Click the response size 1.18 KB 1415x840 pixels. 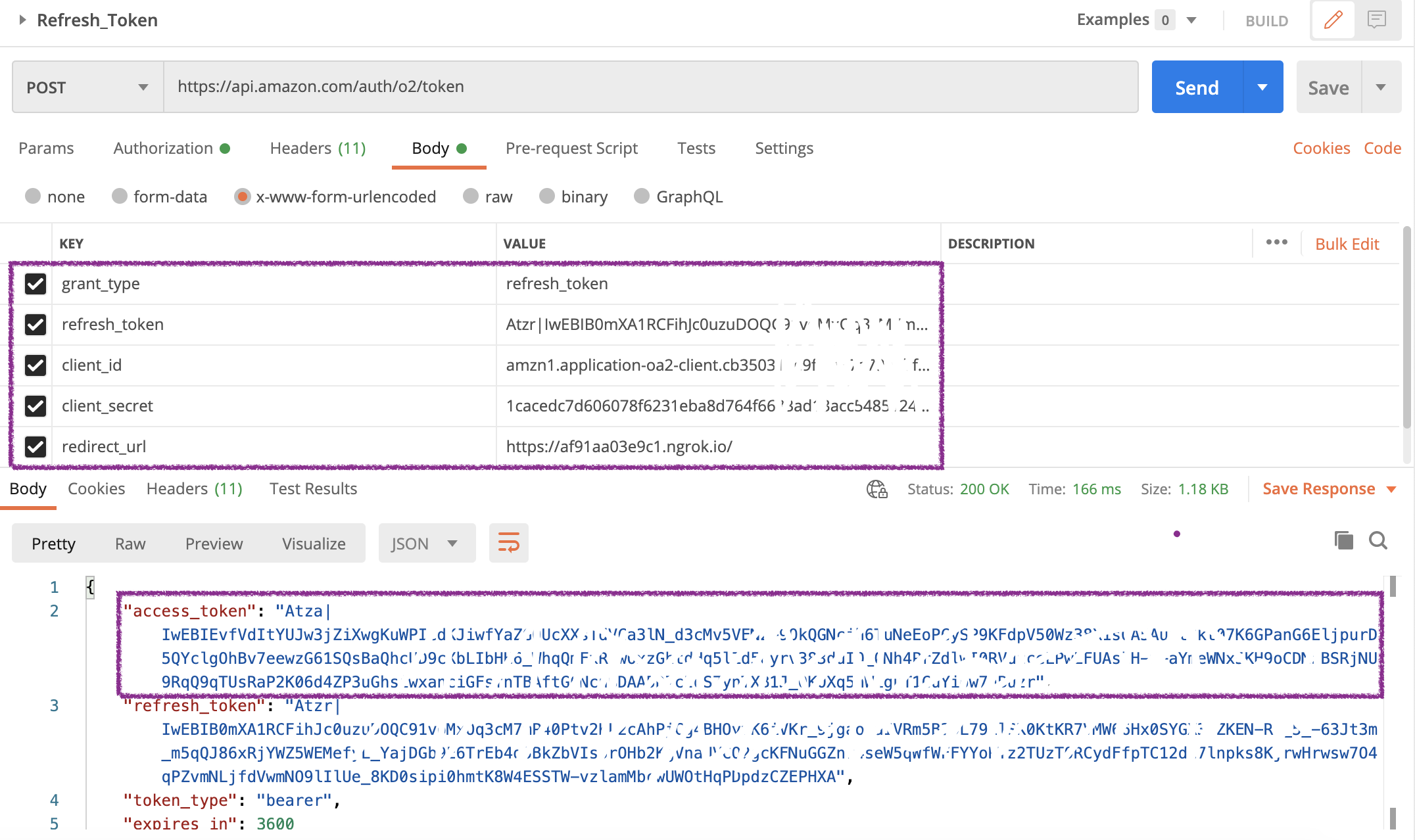click(x=1203, y=489)
